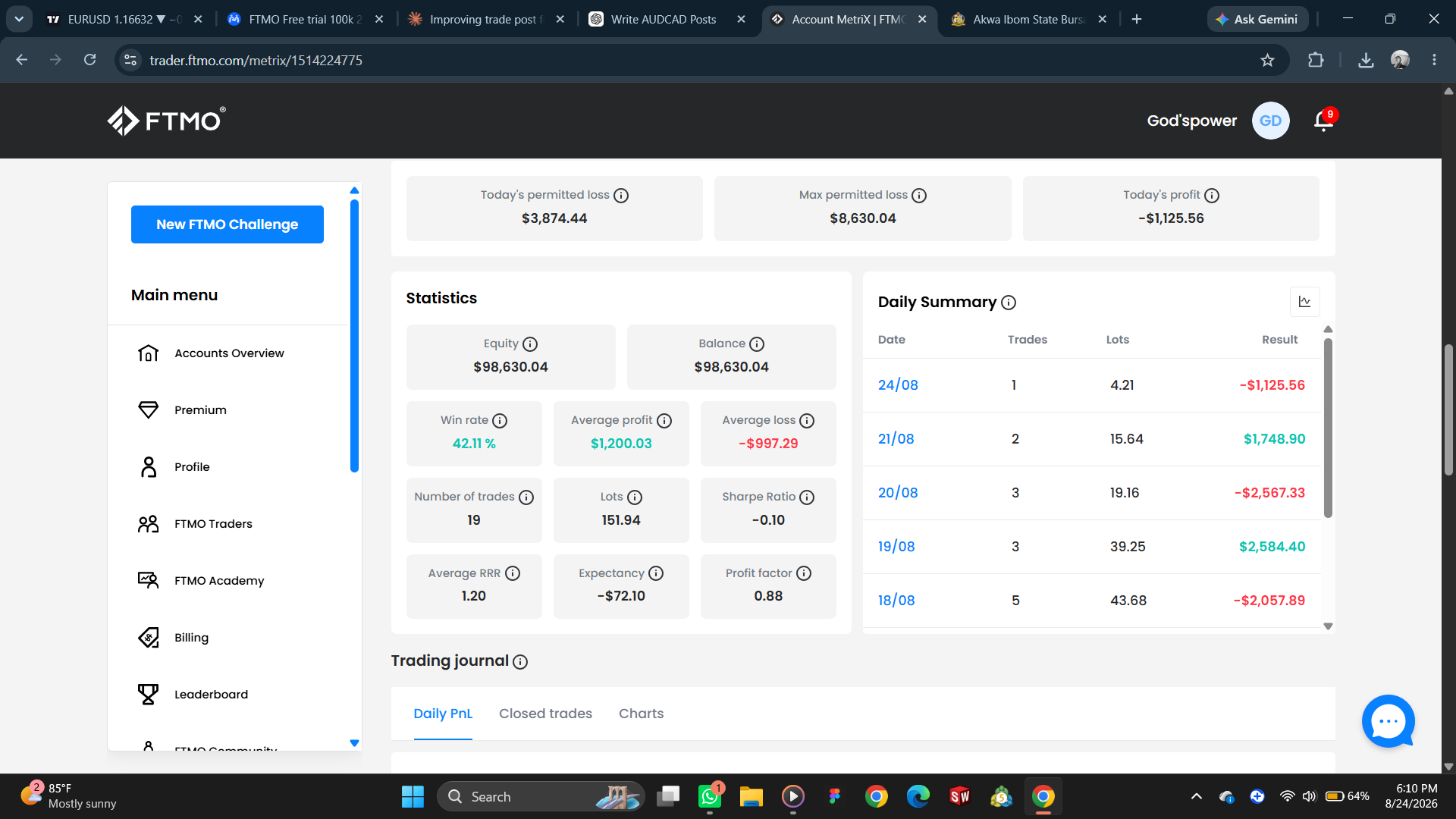This screenshot has height=819, width=1456.
Task: Click the Windows taskbar Search box
Action: tap(541, 796)
